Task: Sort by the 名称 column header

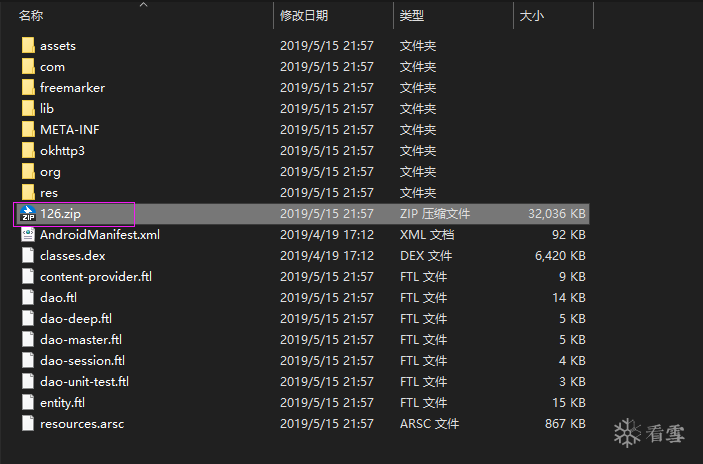Action: [31, 16]
